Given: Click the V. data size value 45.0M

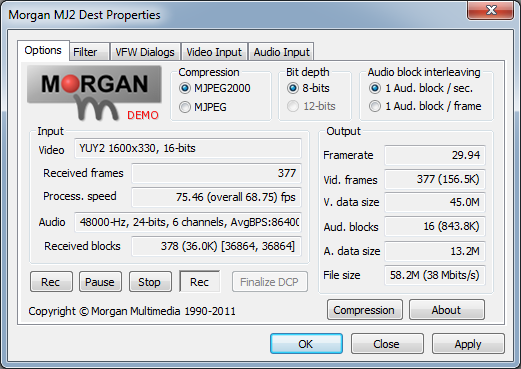Looking at the screenshot, I should tap(435, 202).
